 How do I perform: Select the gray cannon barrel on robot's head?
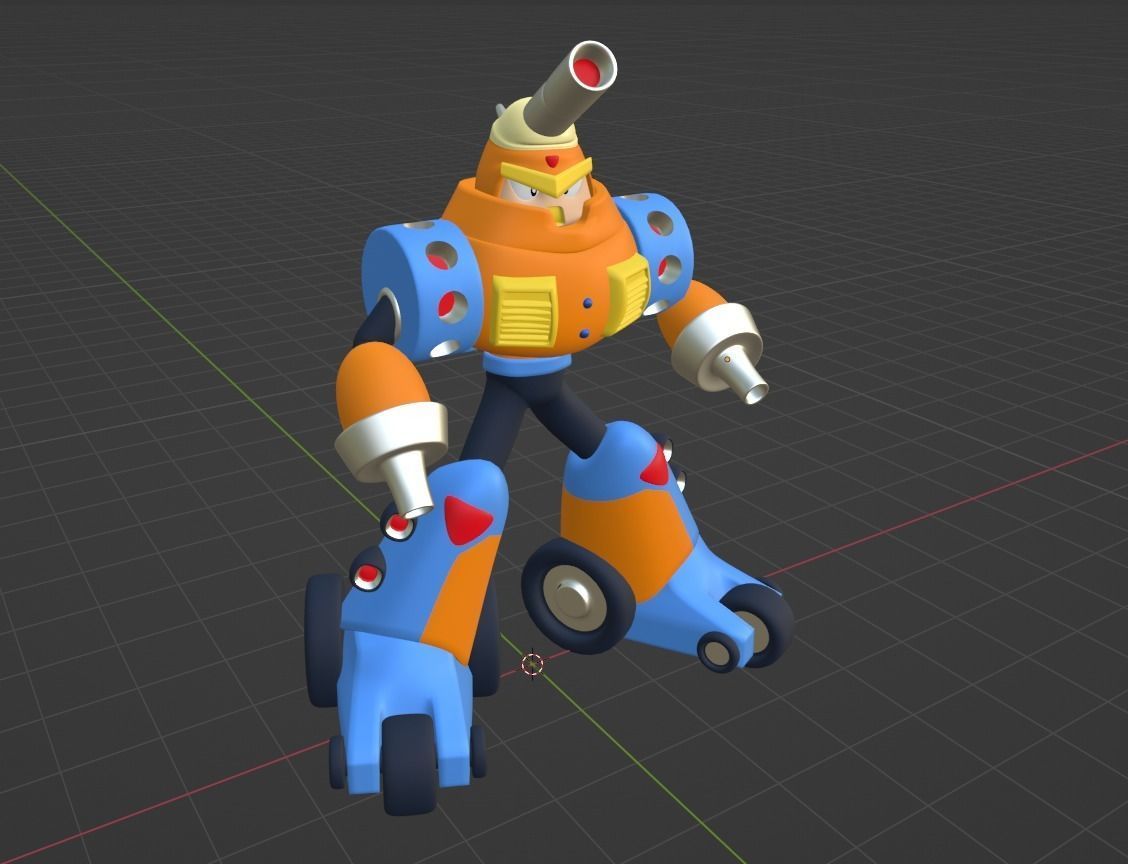(x=571, y=87)
